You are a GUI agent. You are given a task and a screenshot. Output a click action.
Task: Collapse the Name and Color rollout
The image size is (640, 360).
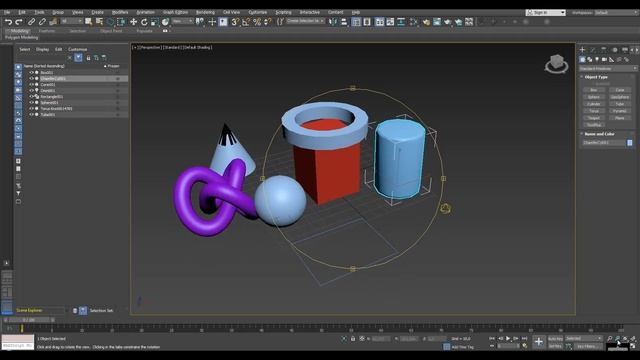coord(599,134)
